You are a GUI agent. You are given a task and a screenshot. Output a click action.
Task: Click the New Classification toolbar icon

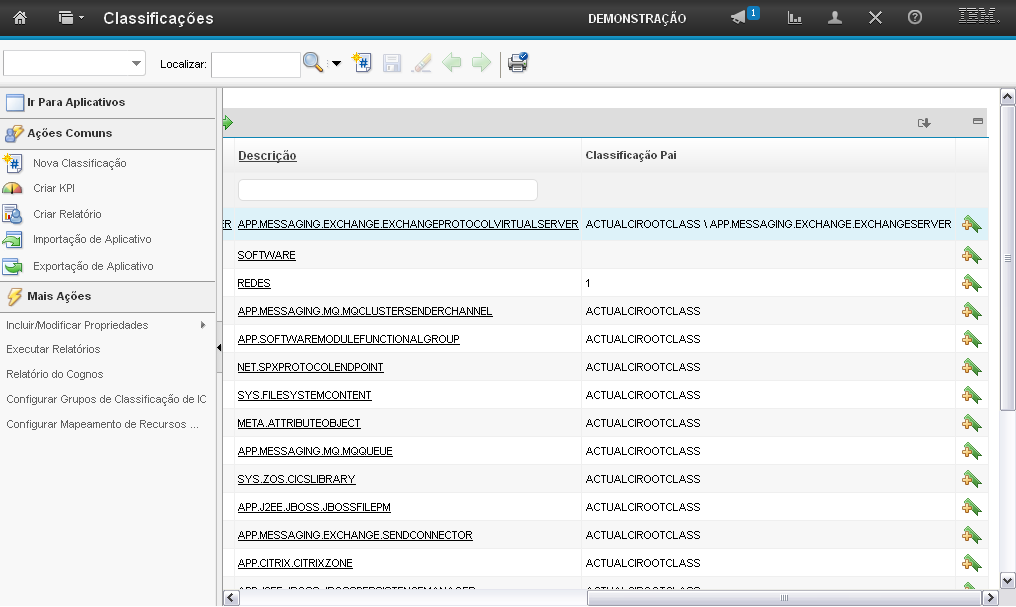[362, 63]
